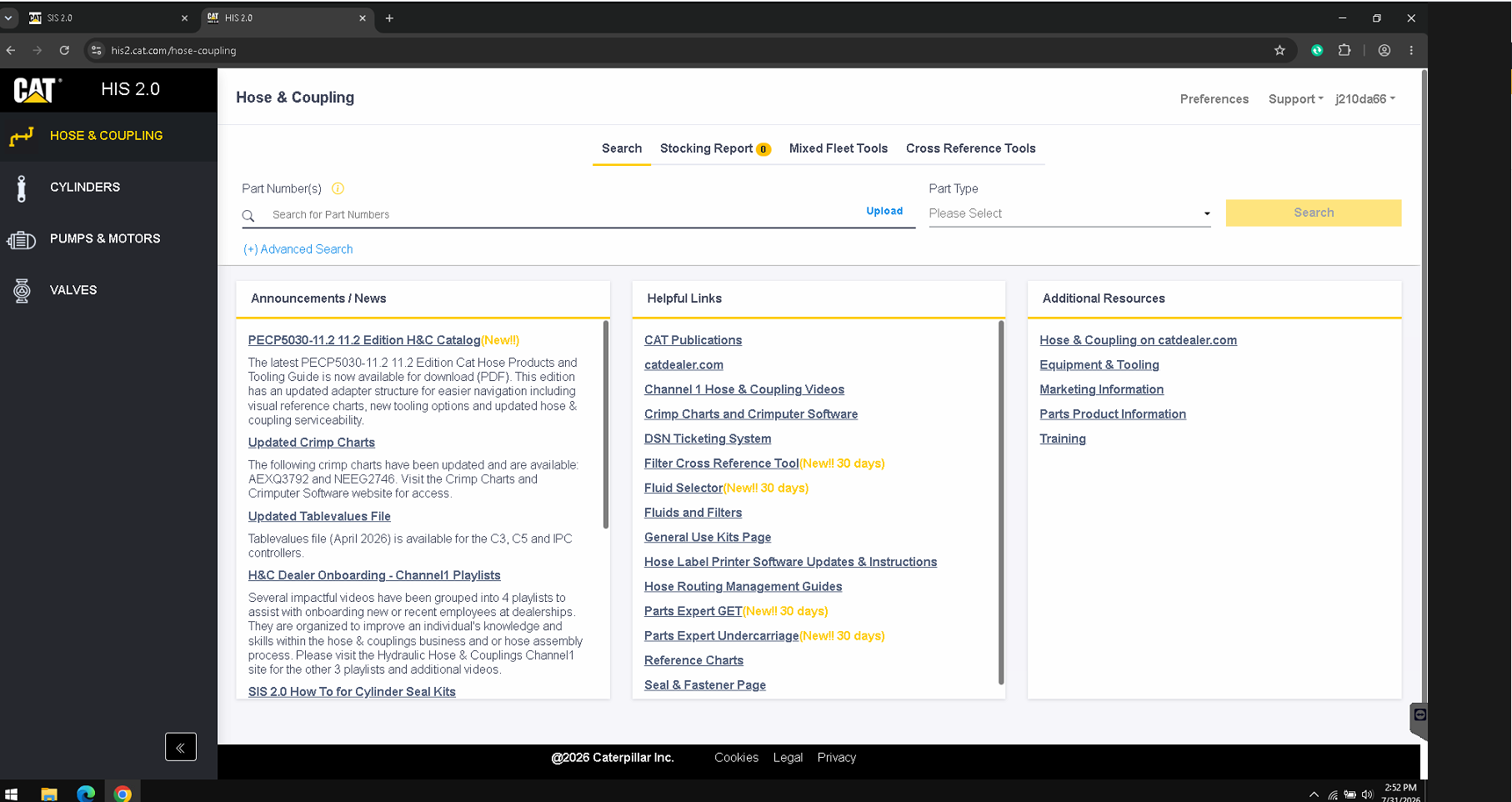
Task: Click the feedback widget icon at page edge
Action: click(x=1419, y=715)
